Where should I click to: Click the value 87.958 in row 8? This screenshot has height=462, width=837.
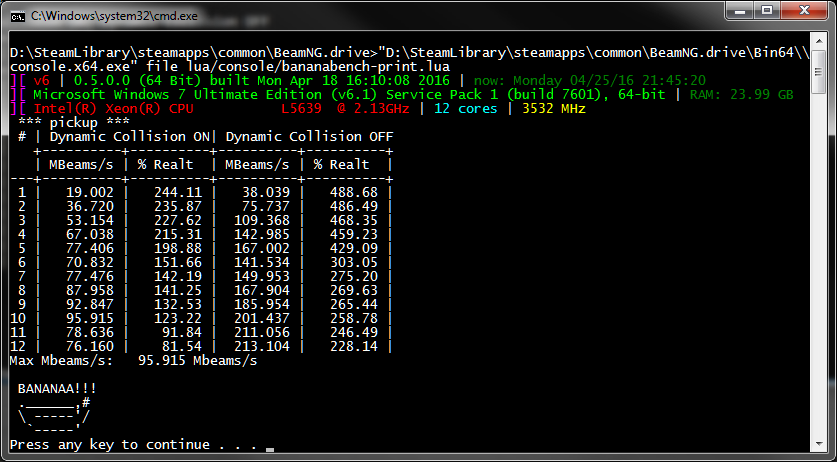coord(90,290)
